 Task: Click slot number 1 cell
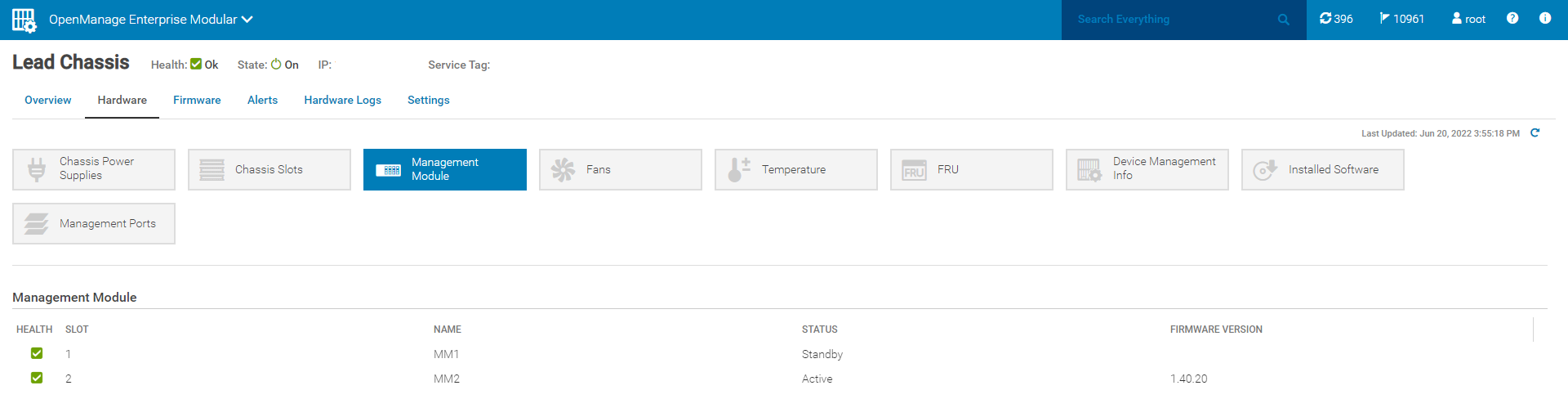click(69, 354)
